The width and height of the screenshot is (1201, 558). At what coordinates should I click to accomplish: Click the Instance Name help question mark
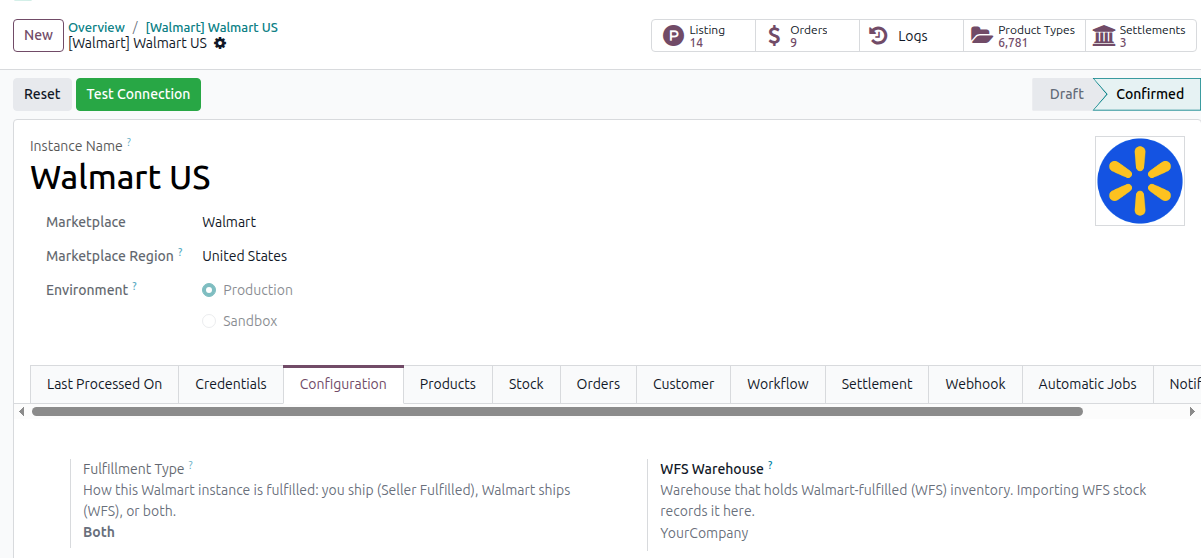[x=129, y=143]
